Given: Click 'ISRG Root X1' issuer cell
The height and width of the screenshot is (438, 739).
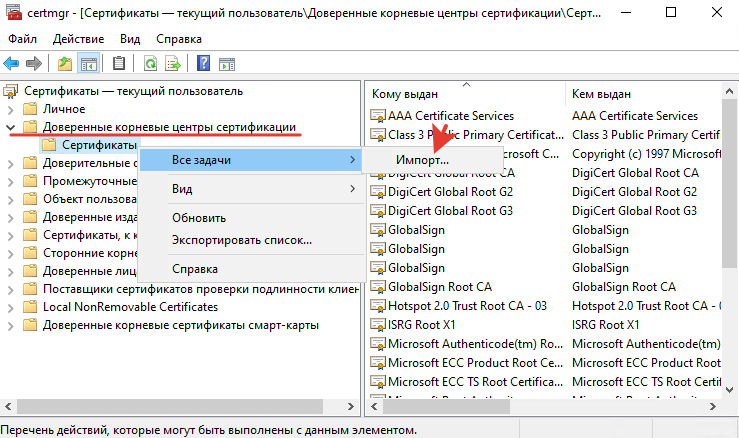Looking at the screenshot, I should (606, 325).
